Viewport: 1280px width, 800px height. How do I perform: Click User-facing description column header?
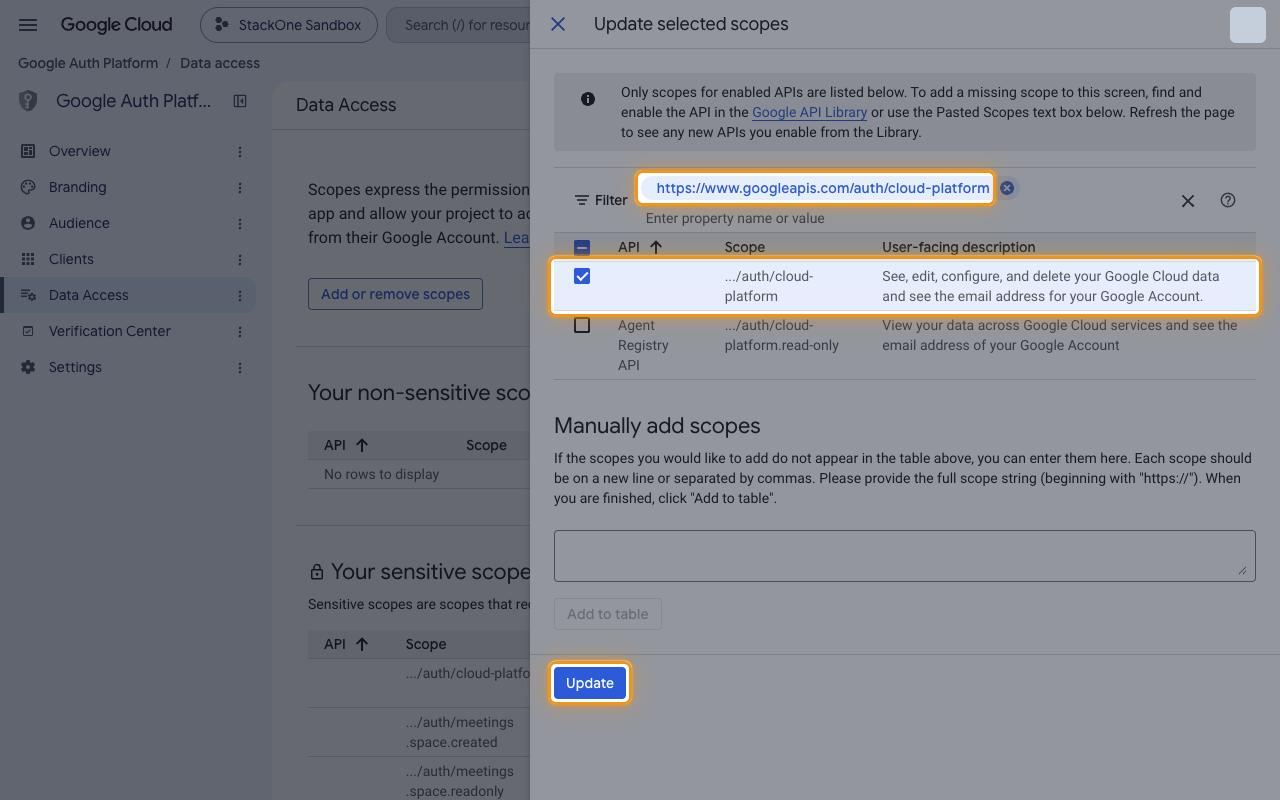[959, 247]
